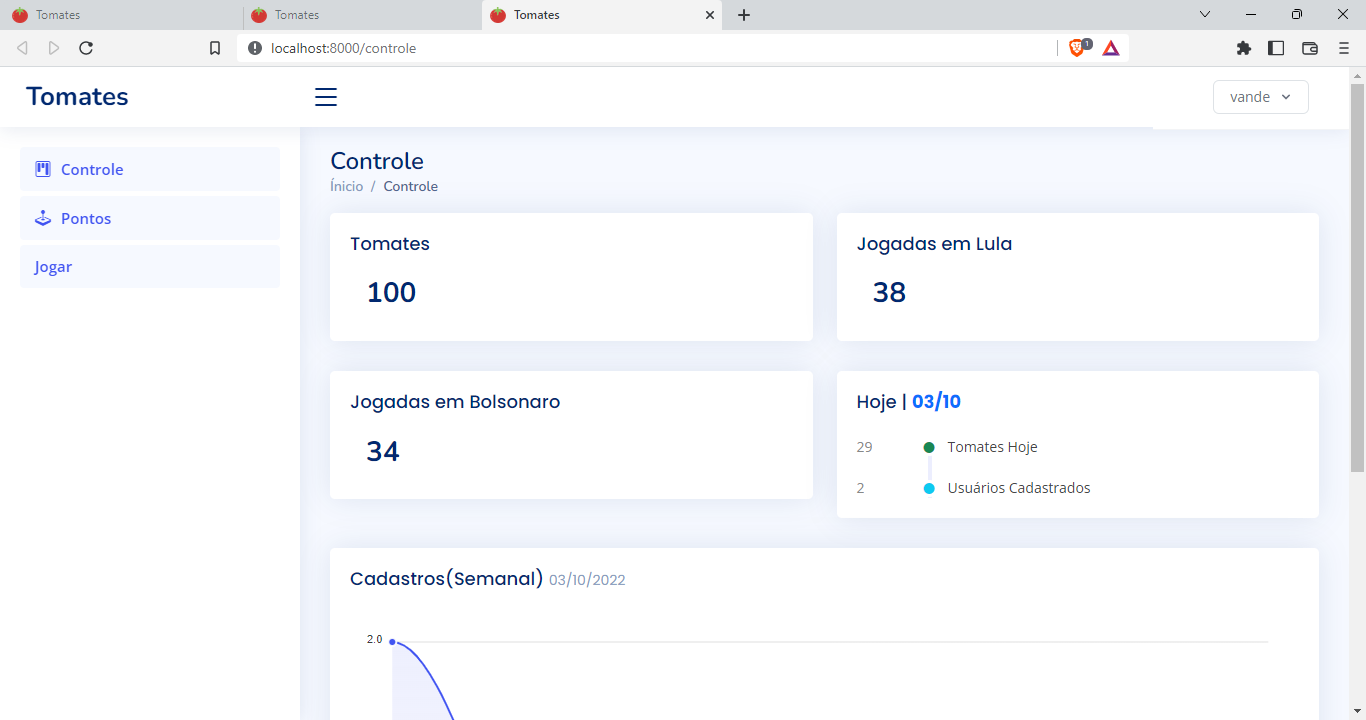This screenshot has width=1366, height=720.
Task: Open the vande user dropdown
Action: click(x=1260, y=97)
